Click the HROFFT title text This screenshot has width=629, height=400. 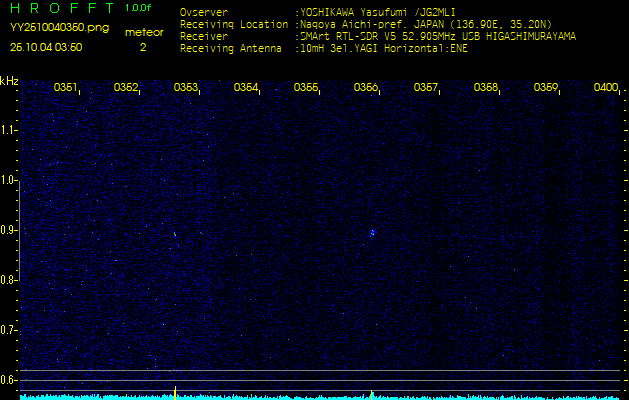coord(63,8)
